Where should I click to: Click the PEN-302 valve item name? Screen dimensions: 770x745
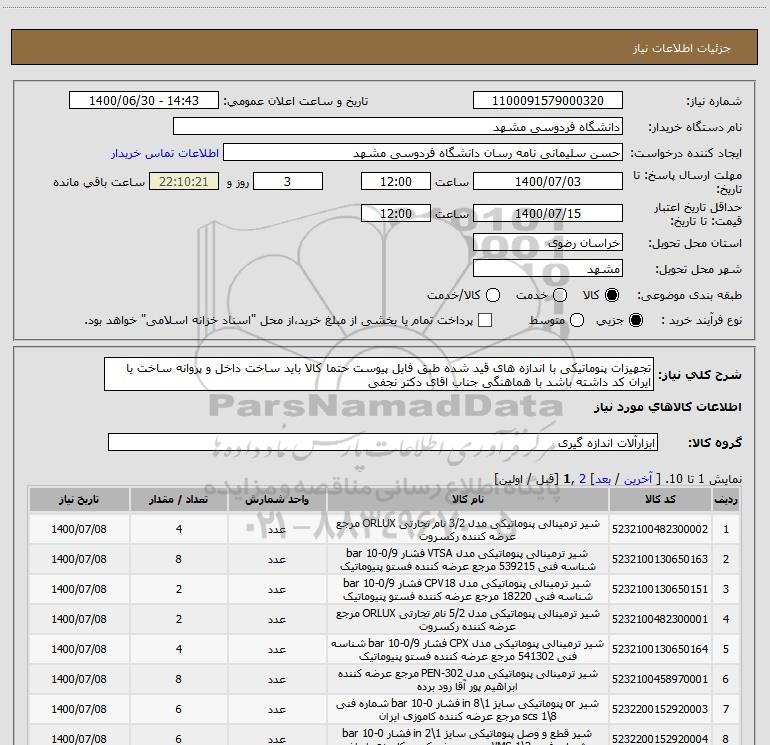click(x=468, y=679)
